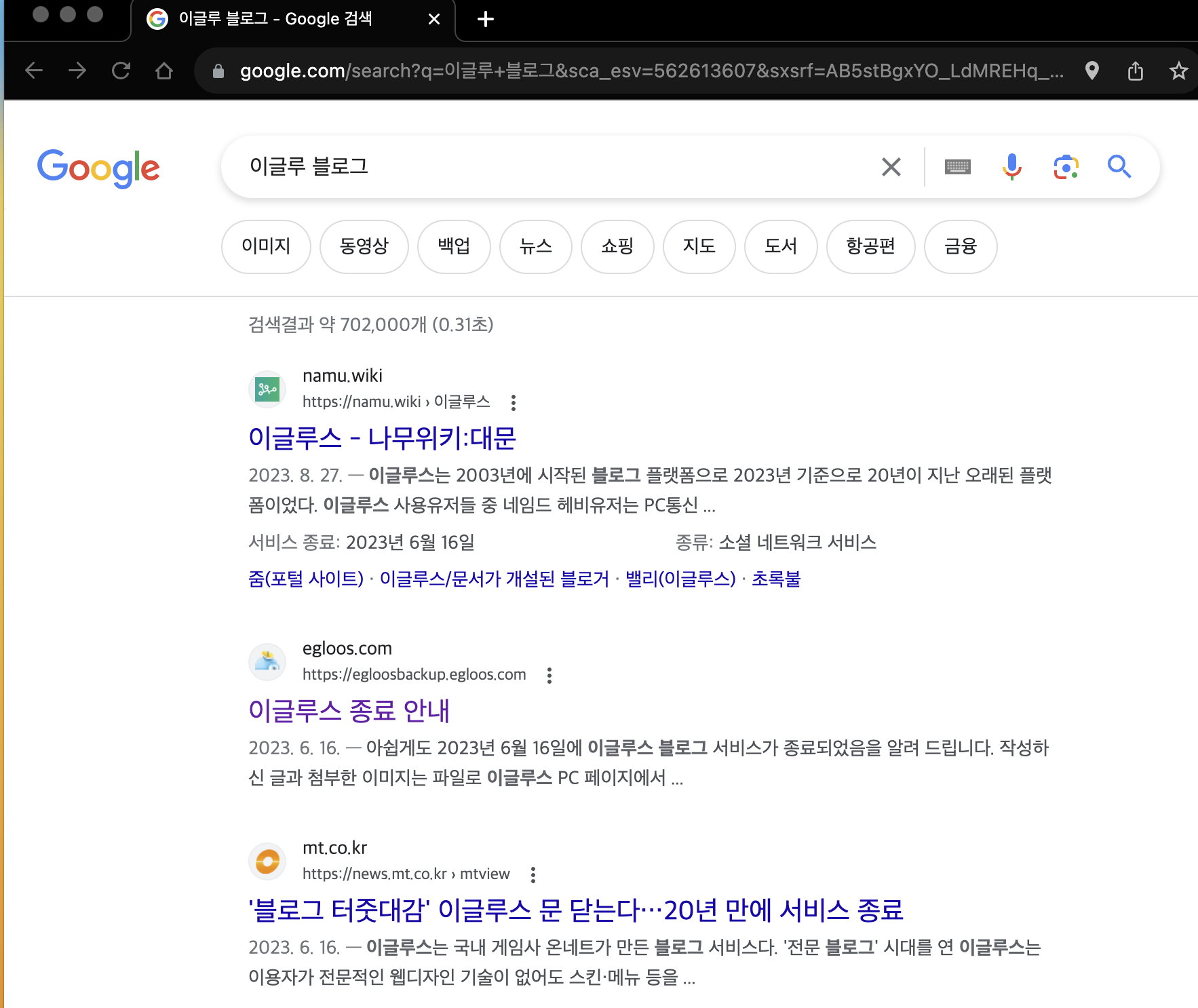Click the 종류: 소셜 네트워크 서비스 text

(x=776, y=542)
